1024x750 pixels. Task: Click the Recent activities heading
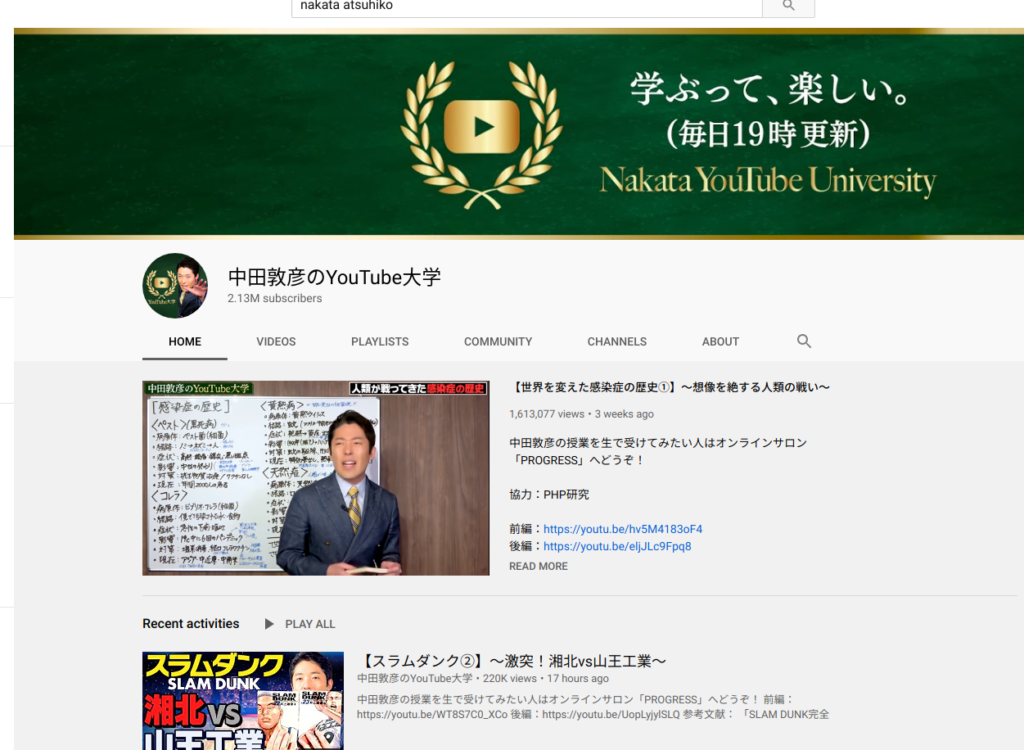point(191,624)
